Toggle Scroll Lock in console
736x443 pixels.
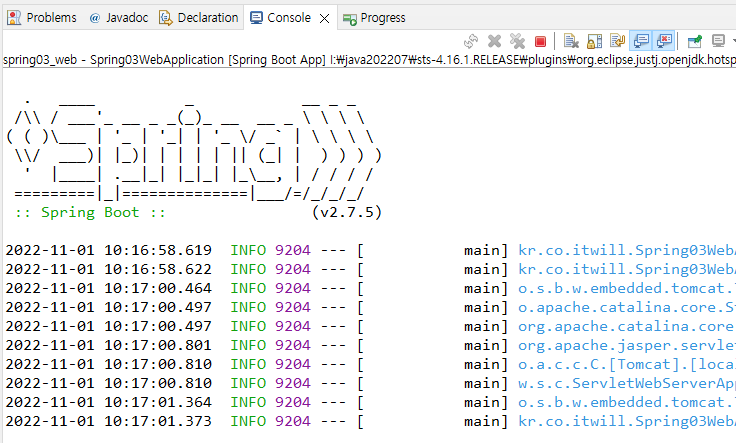[x=594, y=41]
